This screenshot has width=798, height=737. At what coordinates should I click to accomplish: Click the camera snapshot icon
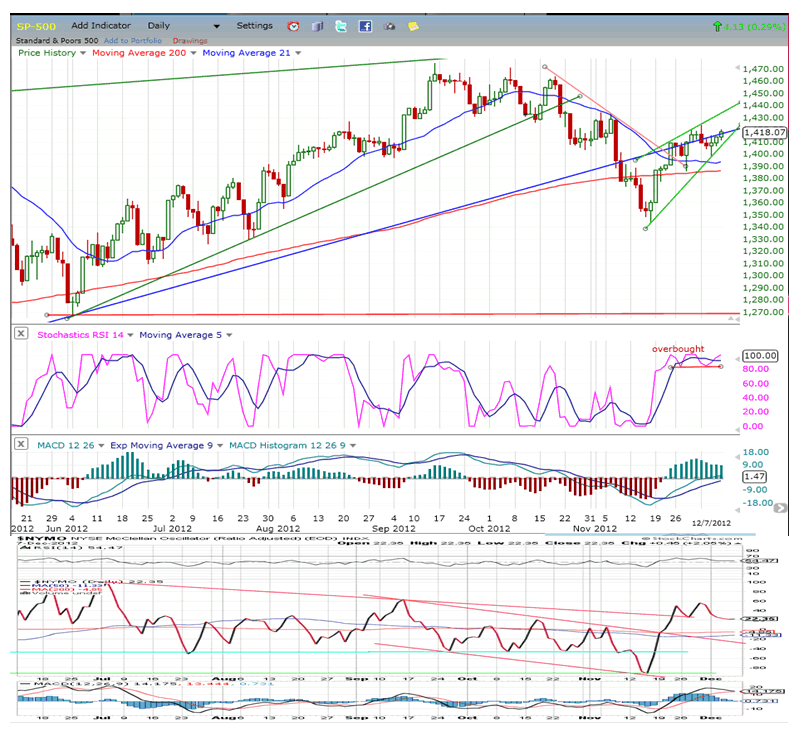click(389, 26)
